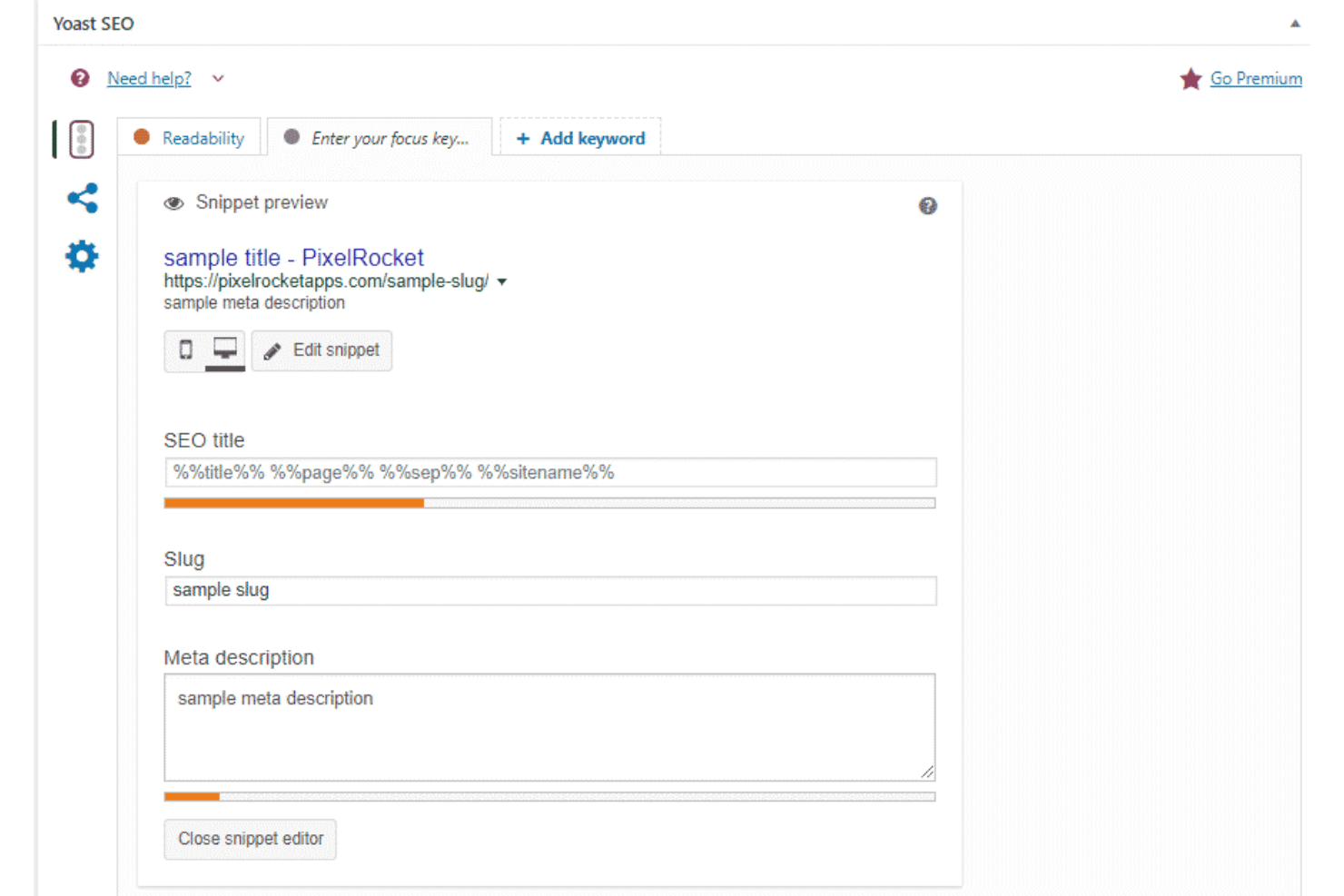
Task: Click the orange Readability score dot
Action: pos(142,137)
